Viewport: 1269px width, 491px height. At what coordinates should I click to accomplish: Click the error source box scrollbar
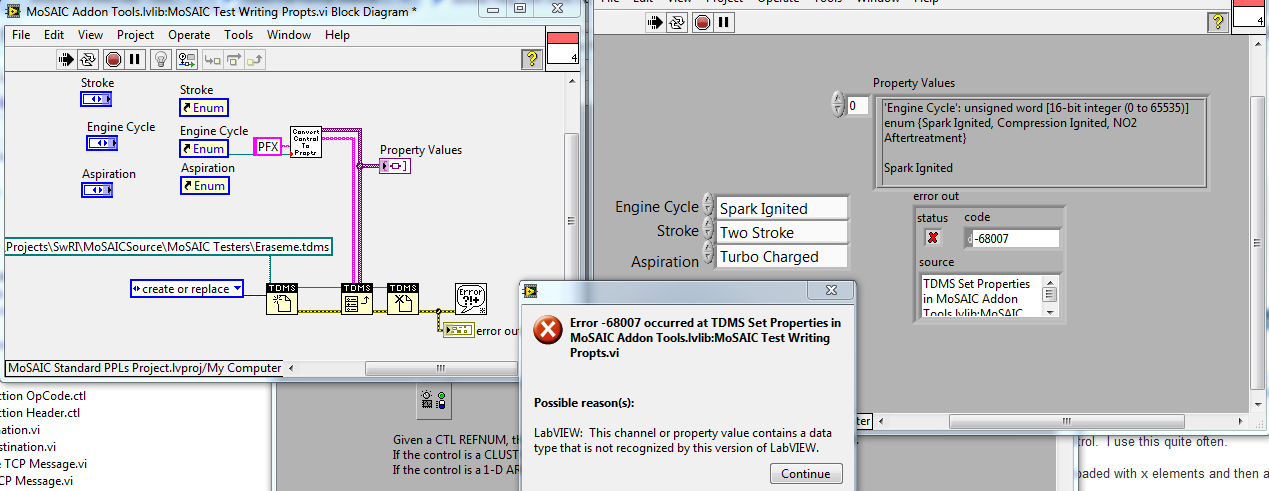coord(1050,298)
